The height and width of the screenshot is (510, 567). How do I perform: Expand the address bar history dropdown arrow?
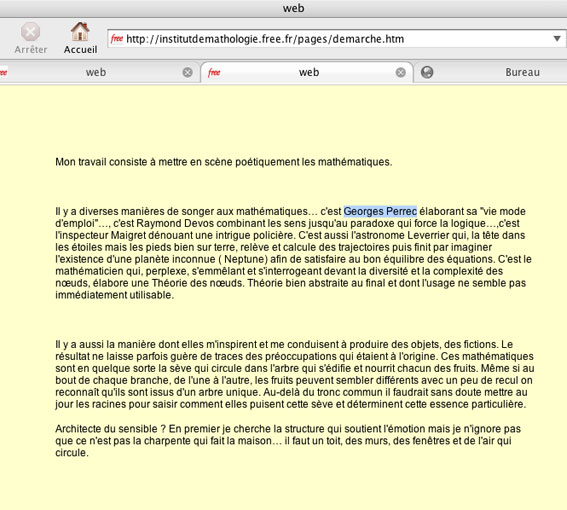click(x=557, y=38)
